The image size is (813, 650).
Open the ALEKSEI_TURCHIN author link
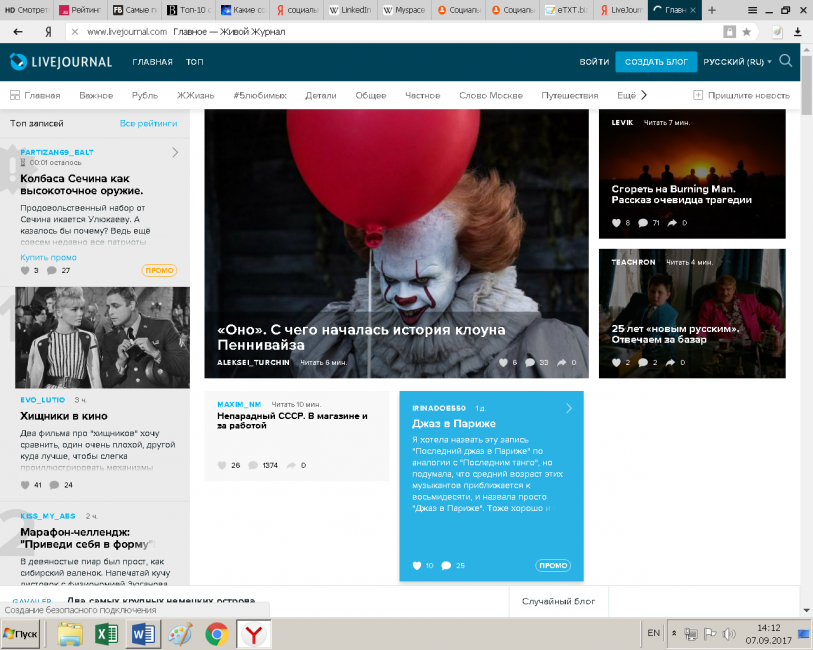253,362
